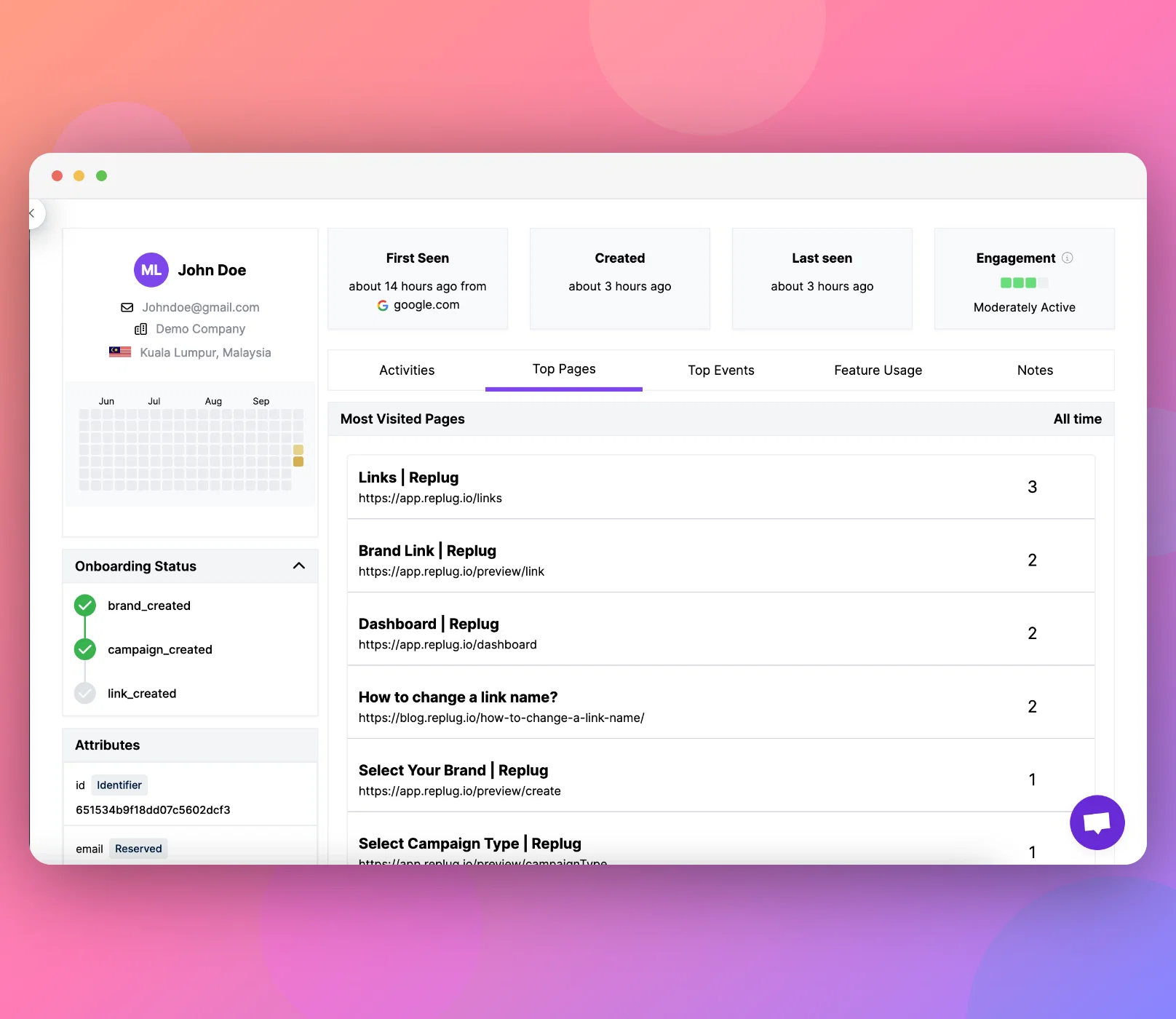The image size is (1176, 1019).
Task: Open the chat support widget
Action: (1097, 822)
